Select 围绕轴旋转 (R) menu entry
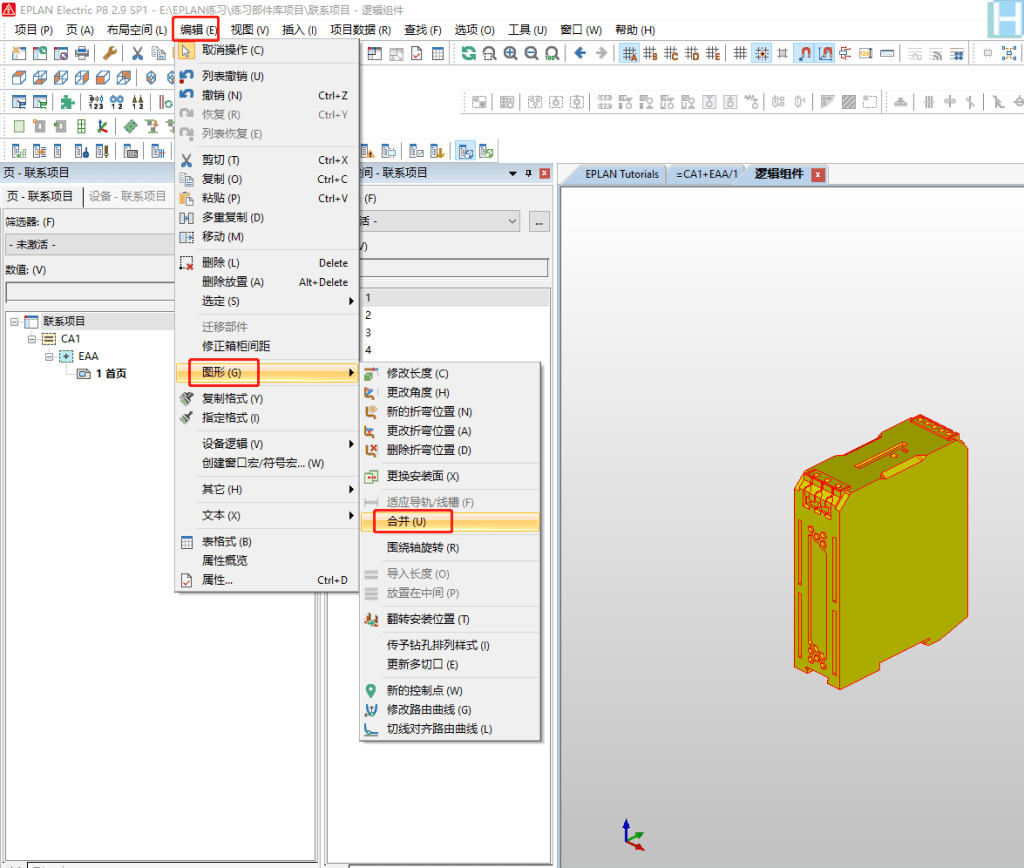The height and width of the screenshot is (868, 1024). [422, 548]
